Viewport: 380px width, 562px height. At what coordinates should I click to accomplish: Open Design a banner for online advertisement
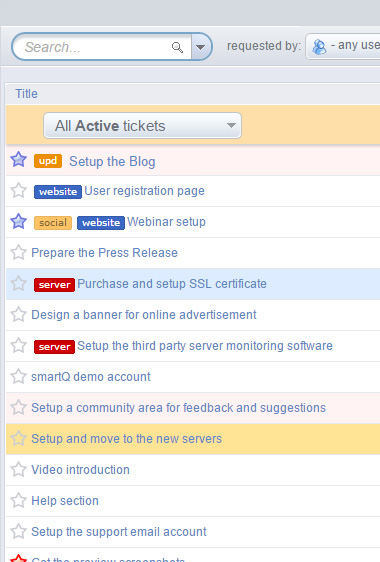coord(144,315)
